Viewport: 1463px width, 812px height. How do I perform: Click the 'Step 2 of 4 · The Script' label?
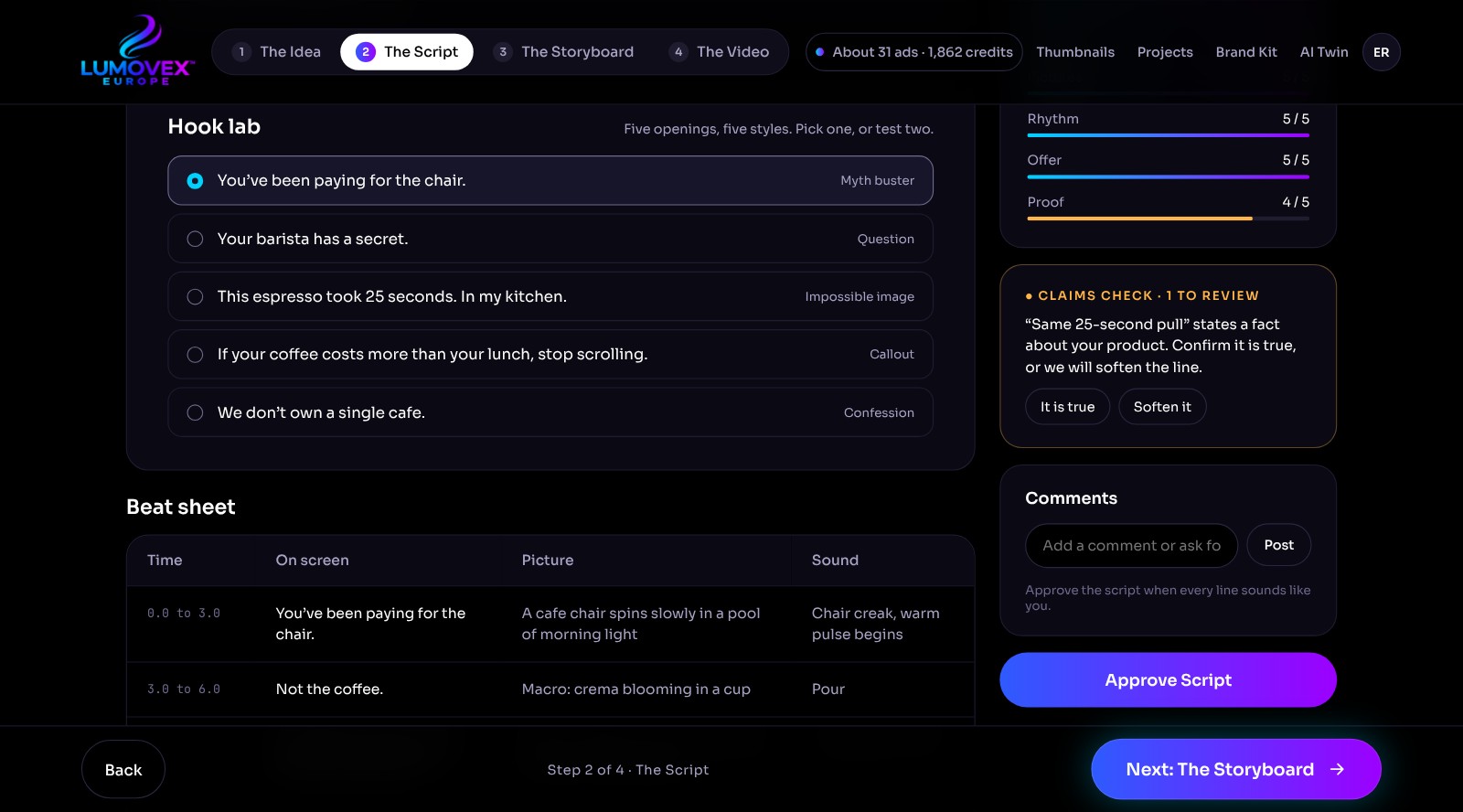click(x=628, y=770)
